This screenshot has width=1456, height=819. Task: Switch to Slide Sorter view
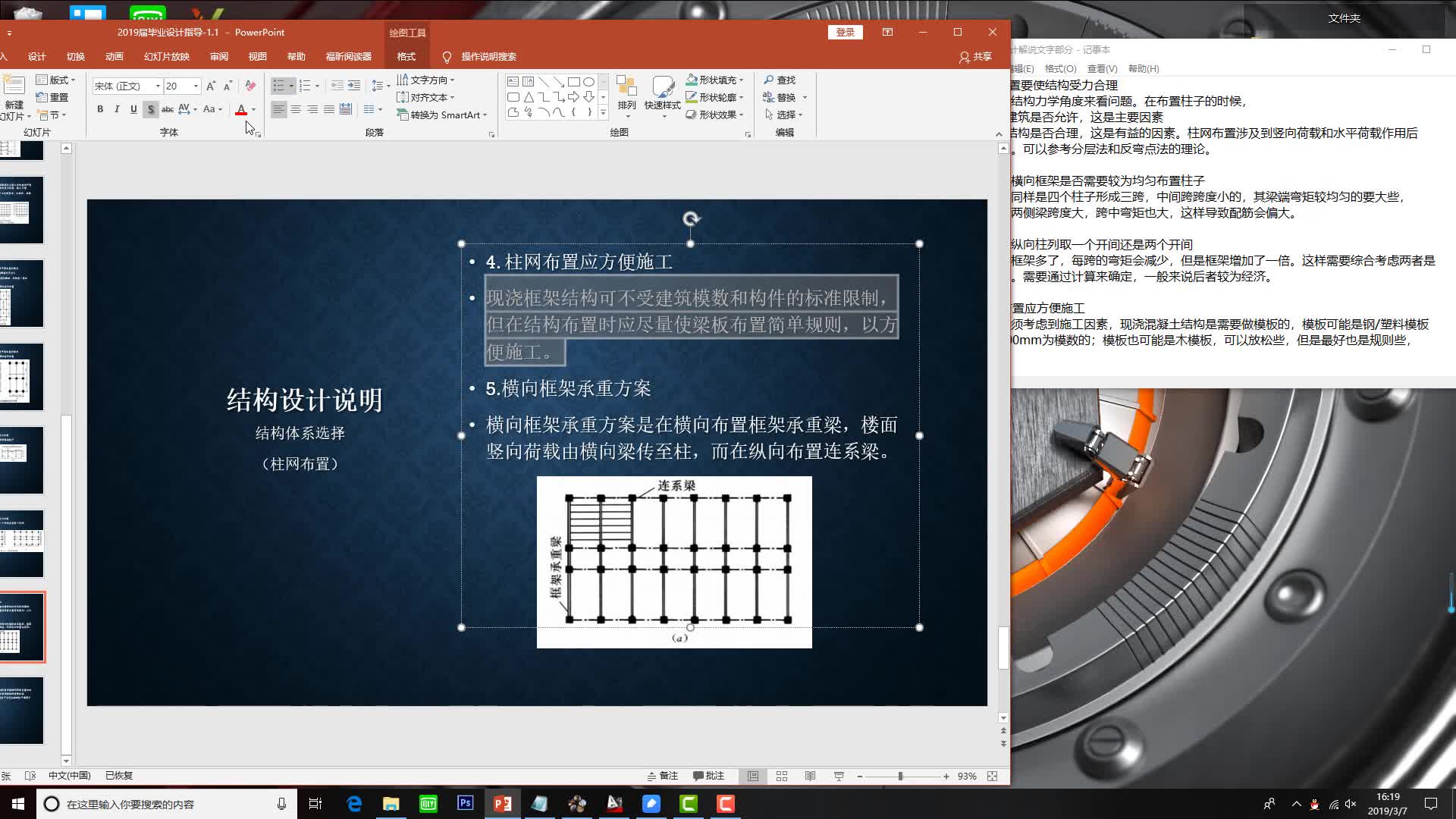(782, 776)
